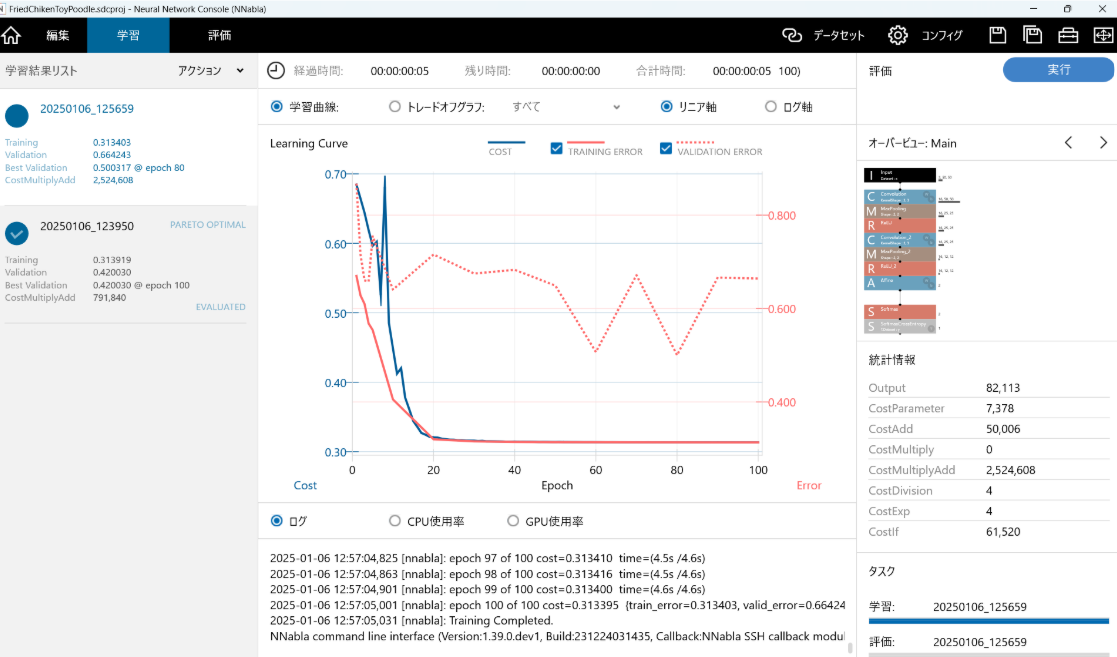Viewport: 1117px width, 657px height.
Task: Toggle the VALIDATION ERROR checkbox
Action: 665,148
